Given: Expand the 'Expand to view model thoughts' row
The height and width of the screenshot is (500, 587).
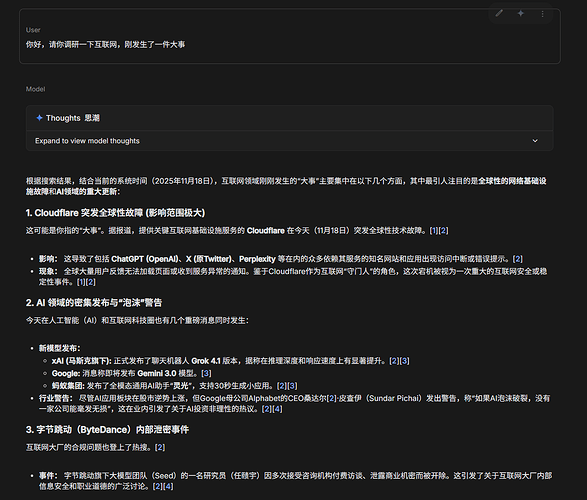Looking at the screenshot, I should click(x=289, y=141).
